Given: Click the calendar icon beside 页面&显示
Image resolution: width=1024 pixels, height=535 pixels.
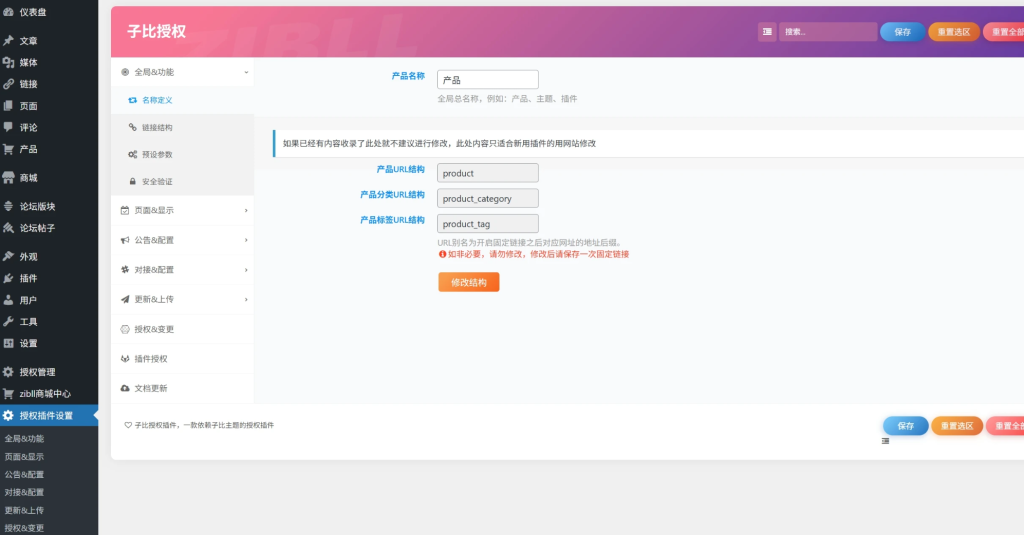Looking at the screenshot, I should pyautogui.click(x=125, y=210).
